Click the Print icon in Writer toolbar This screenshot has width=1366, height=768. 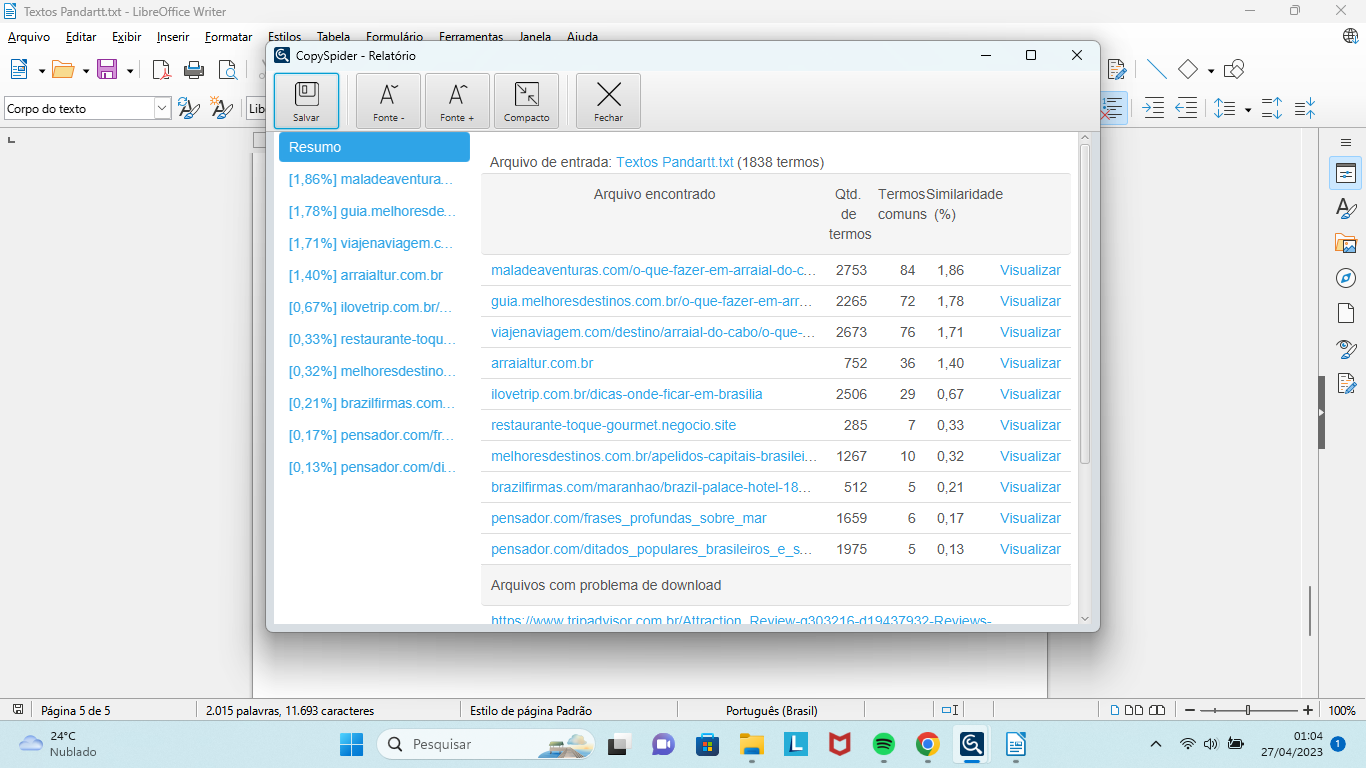194,70
